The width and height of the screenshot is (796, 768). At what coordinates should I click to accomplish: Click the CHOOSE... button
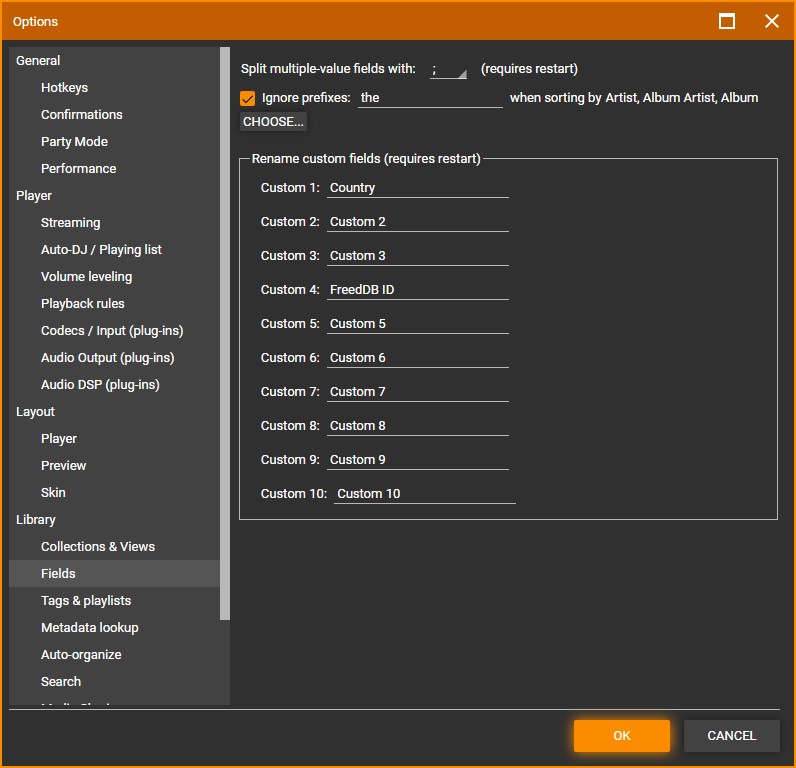[273, 122]
